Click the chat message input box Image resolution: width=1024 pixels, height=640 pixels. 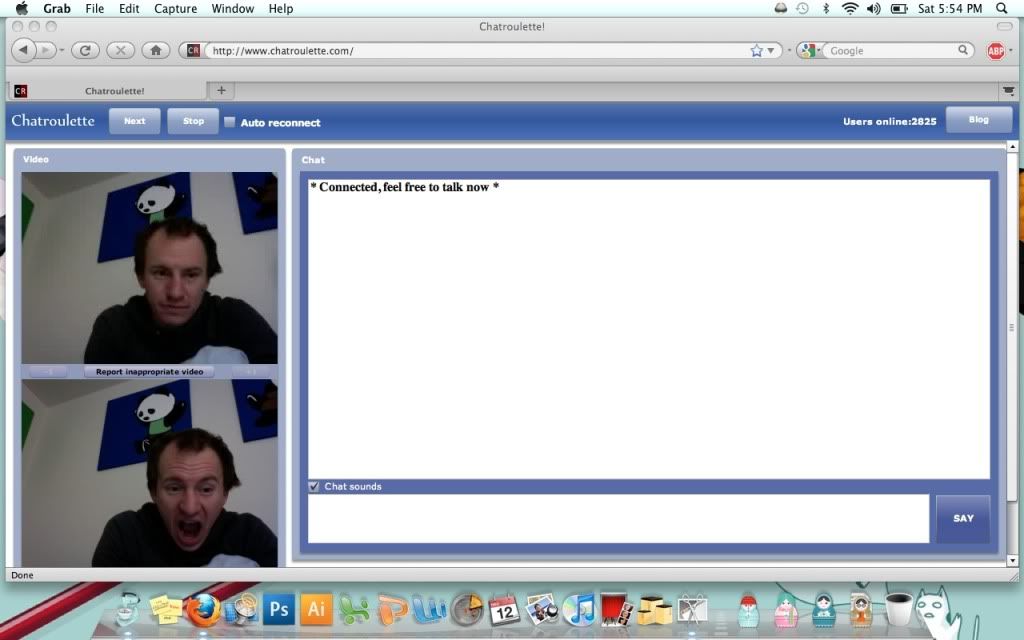pos(618,519)
